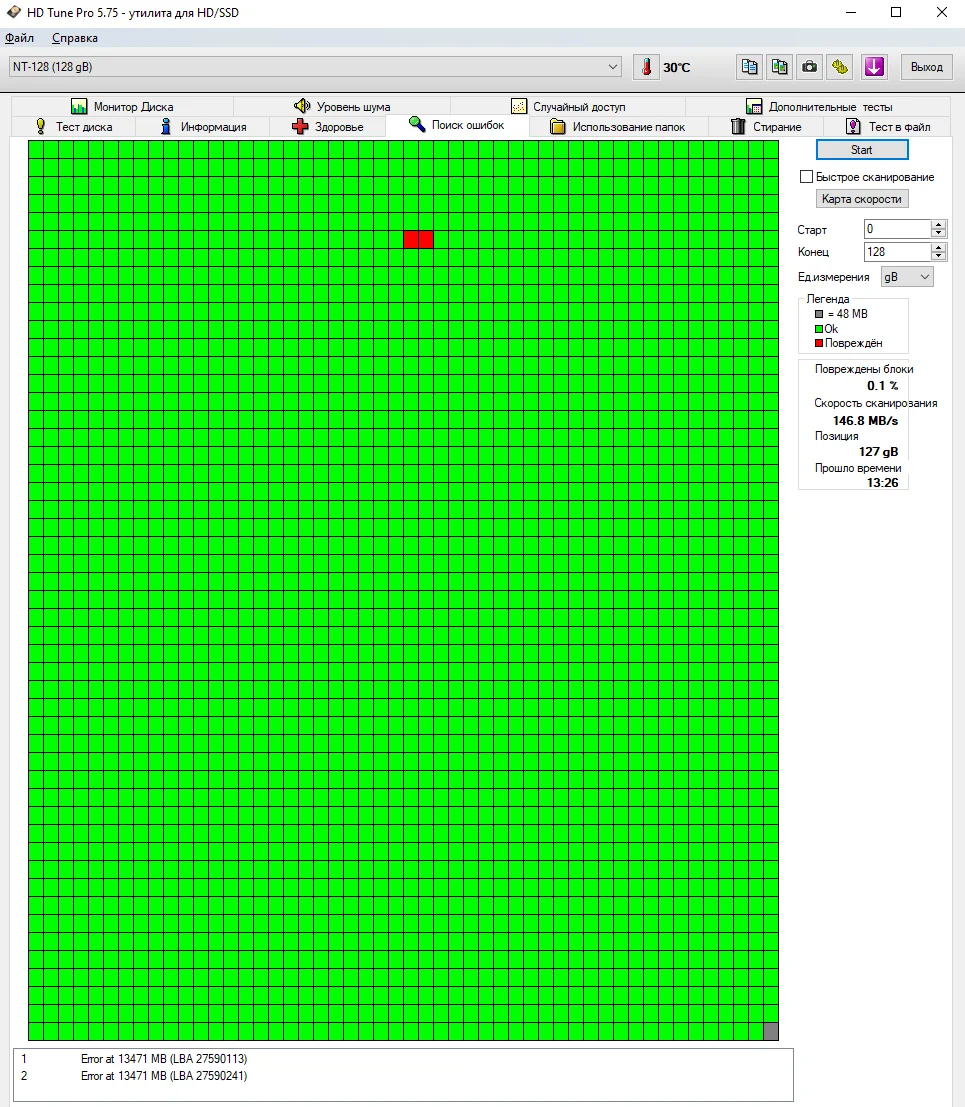Minimize the HD Tune Pro window
Viewport: 965px width, 1107px height.
(x=851, y=12)
